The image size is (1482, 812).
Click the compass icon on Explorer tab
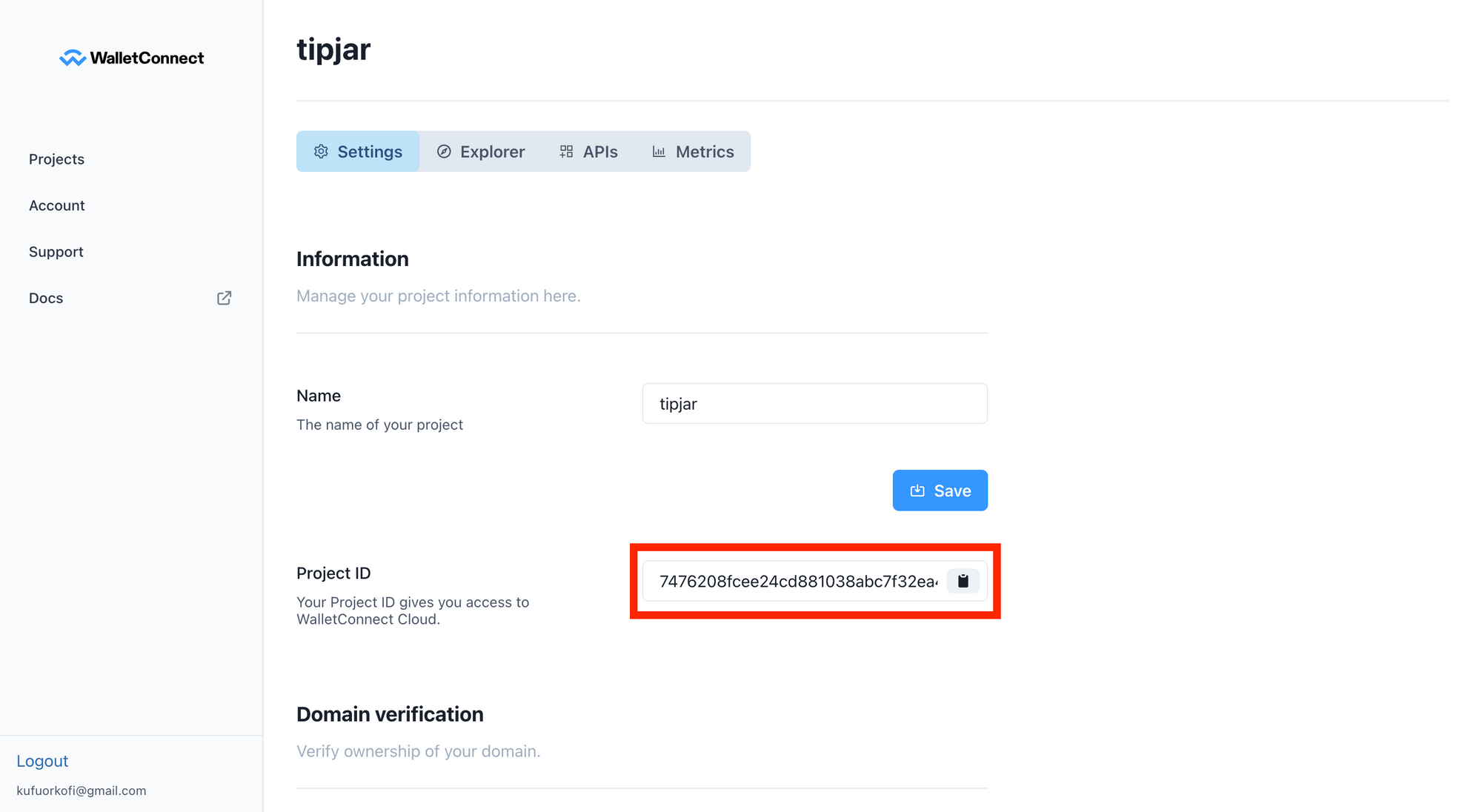click(x=444, y=152)
